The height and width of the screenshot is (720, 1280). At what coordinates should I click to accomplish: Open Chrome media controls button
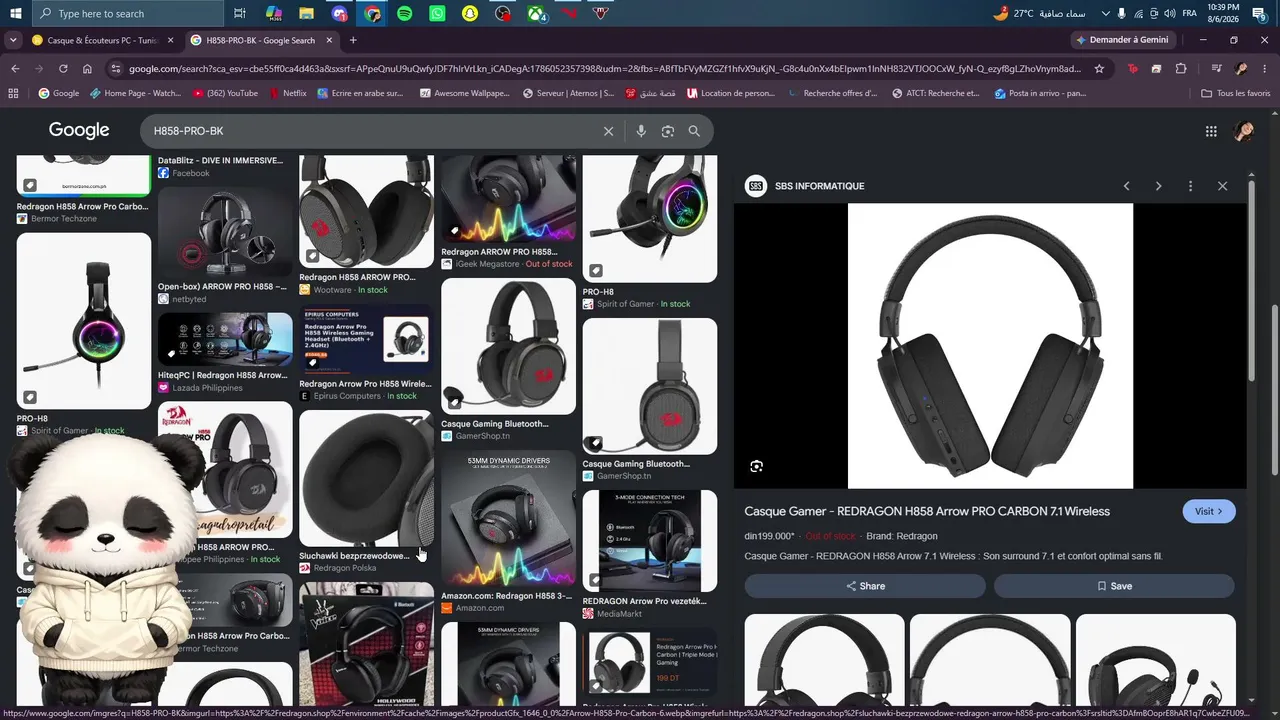tap(1216, 69)
